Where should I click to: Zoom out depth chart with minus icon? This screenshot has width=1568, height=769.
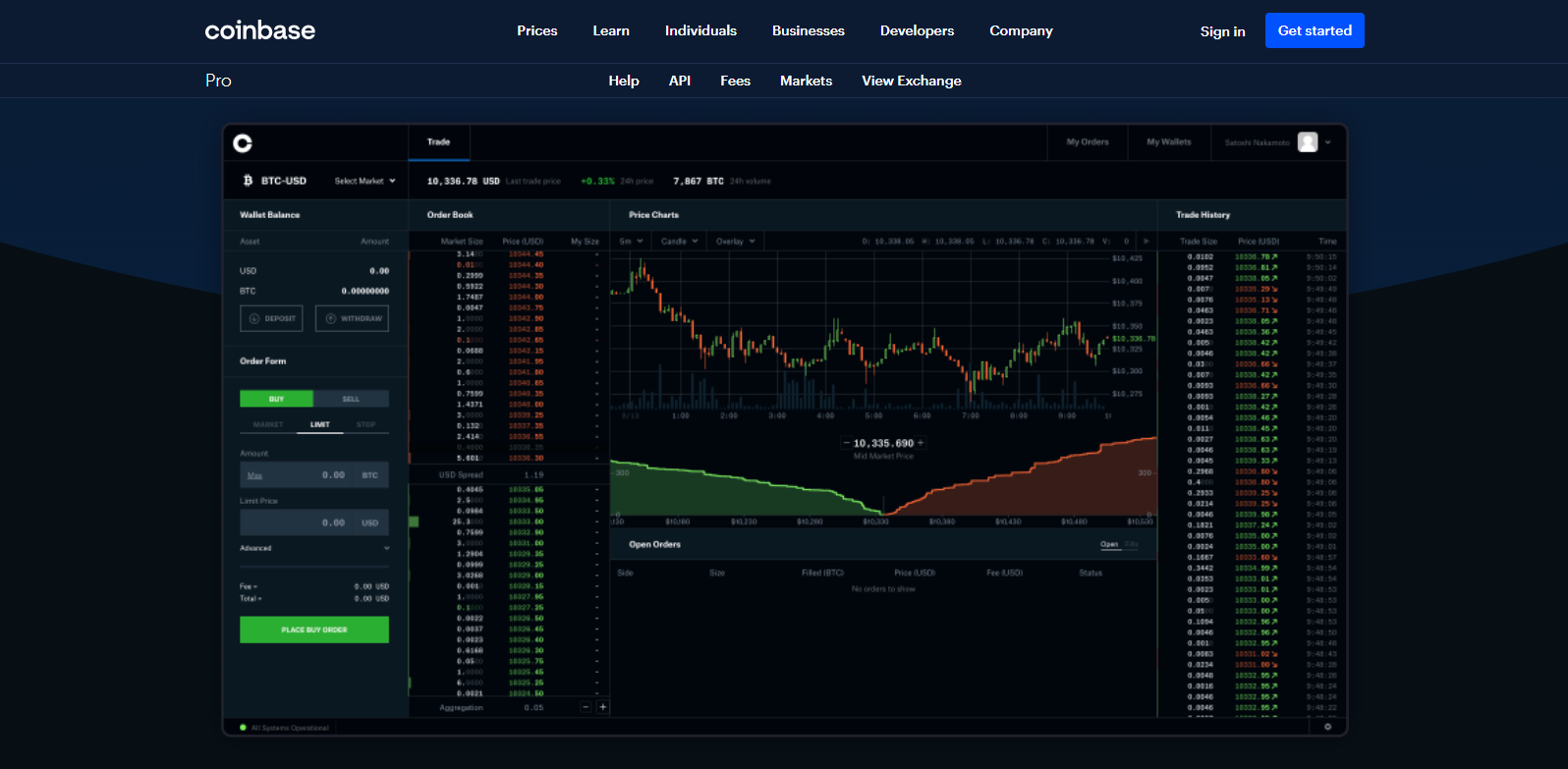click(847, 443)
